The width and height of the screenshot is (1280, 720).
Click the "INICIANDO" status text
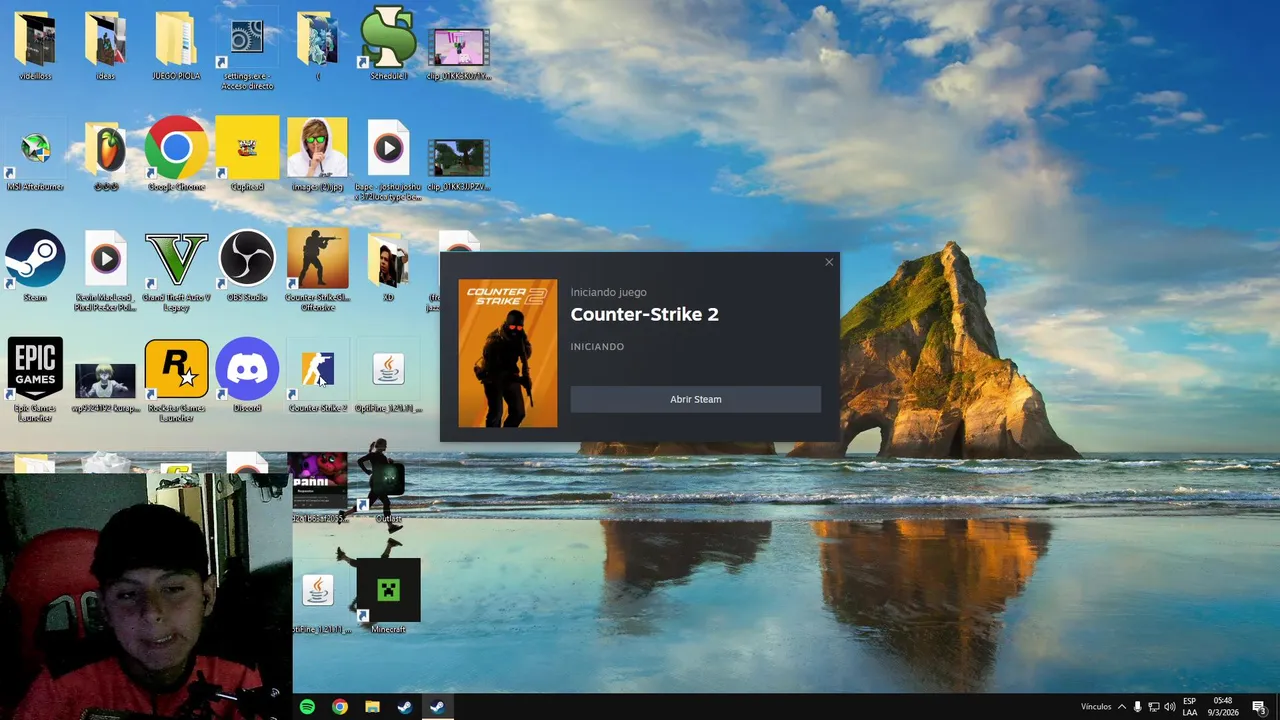(x=597, y=347)
